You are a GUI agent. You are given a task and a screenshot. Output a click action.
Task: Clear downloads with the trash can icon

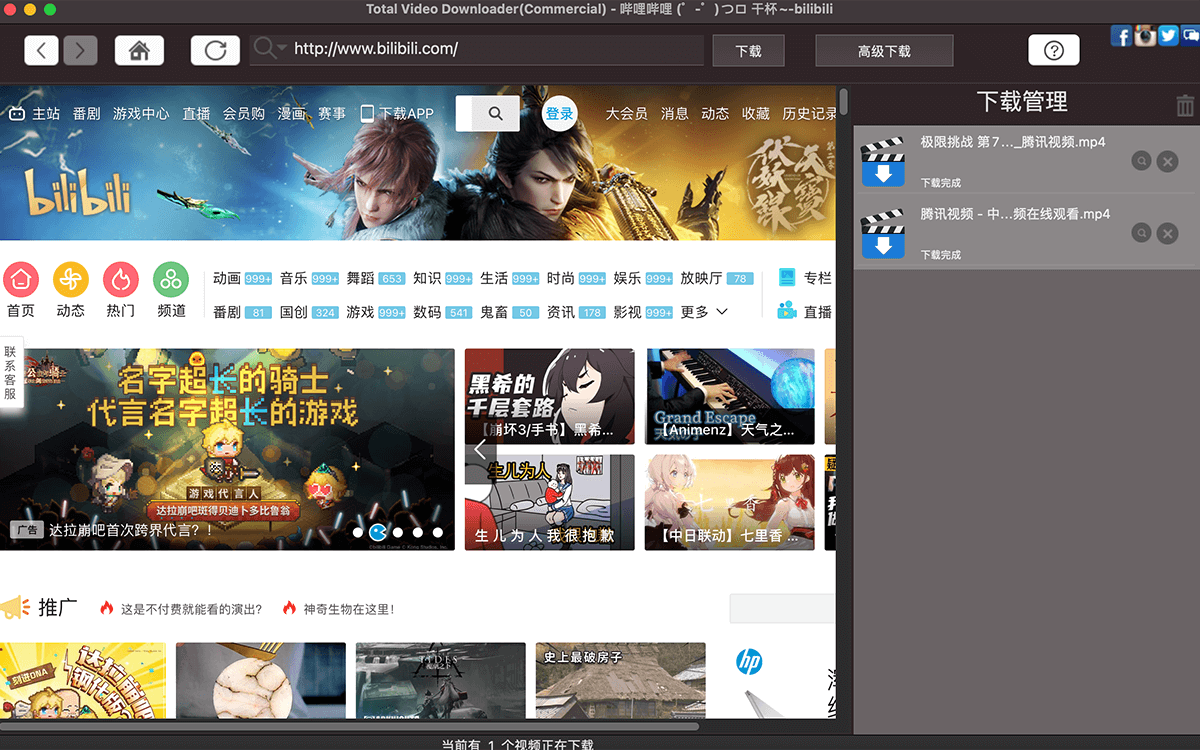coord(1185,105)
